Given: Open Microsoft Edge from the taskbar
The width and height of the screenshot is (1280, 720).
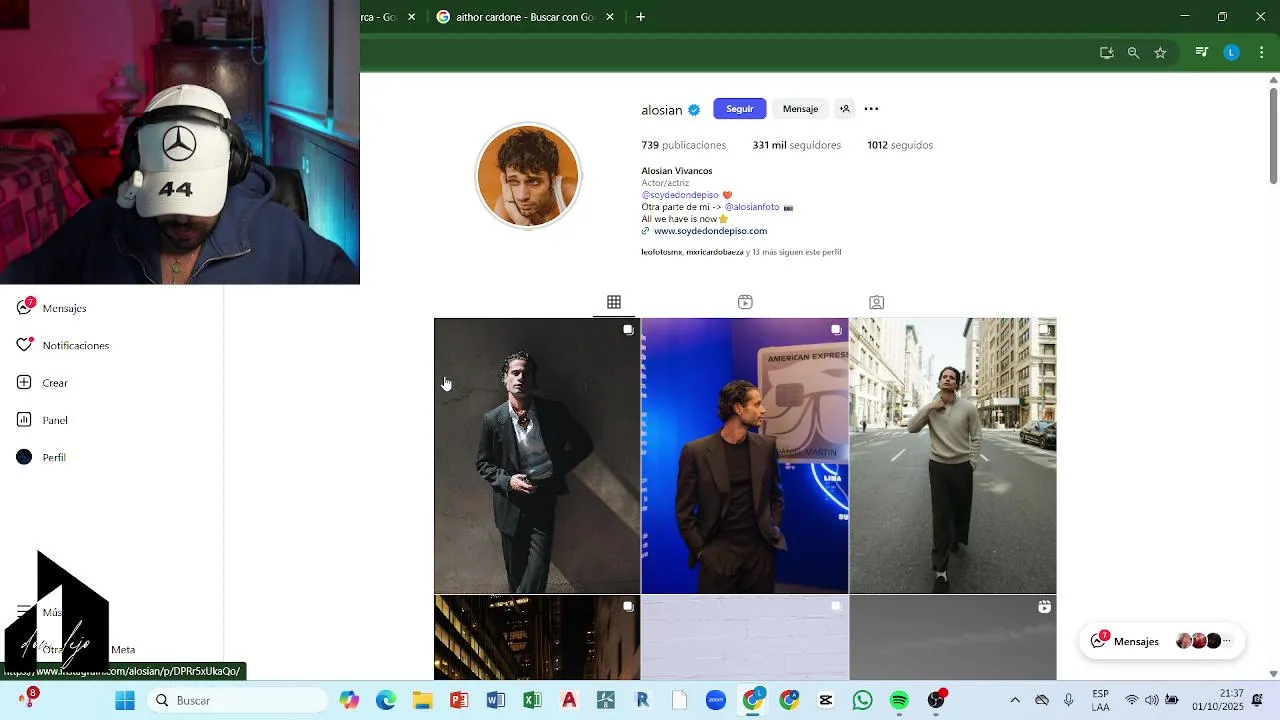Looking at the screenshot, I should click(386, 700).
